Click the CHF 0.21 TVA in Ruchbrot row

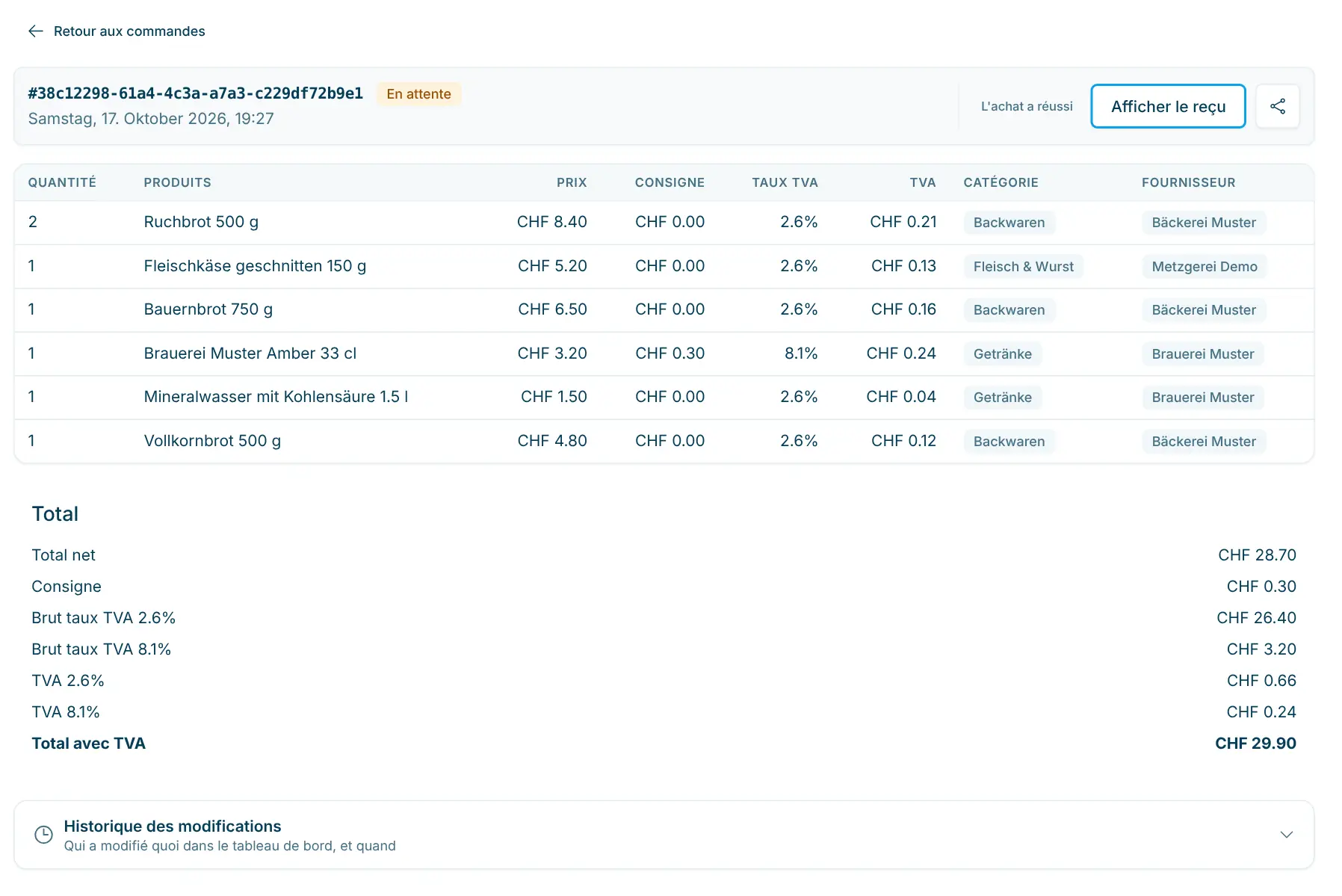click(903, 222)
